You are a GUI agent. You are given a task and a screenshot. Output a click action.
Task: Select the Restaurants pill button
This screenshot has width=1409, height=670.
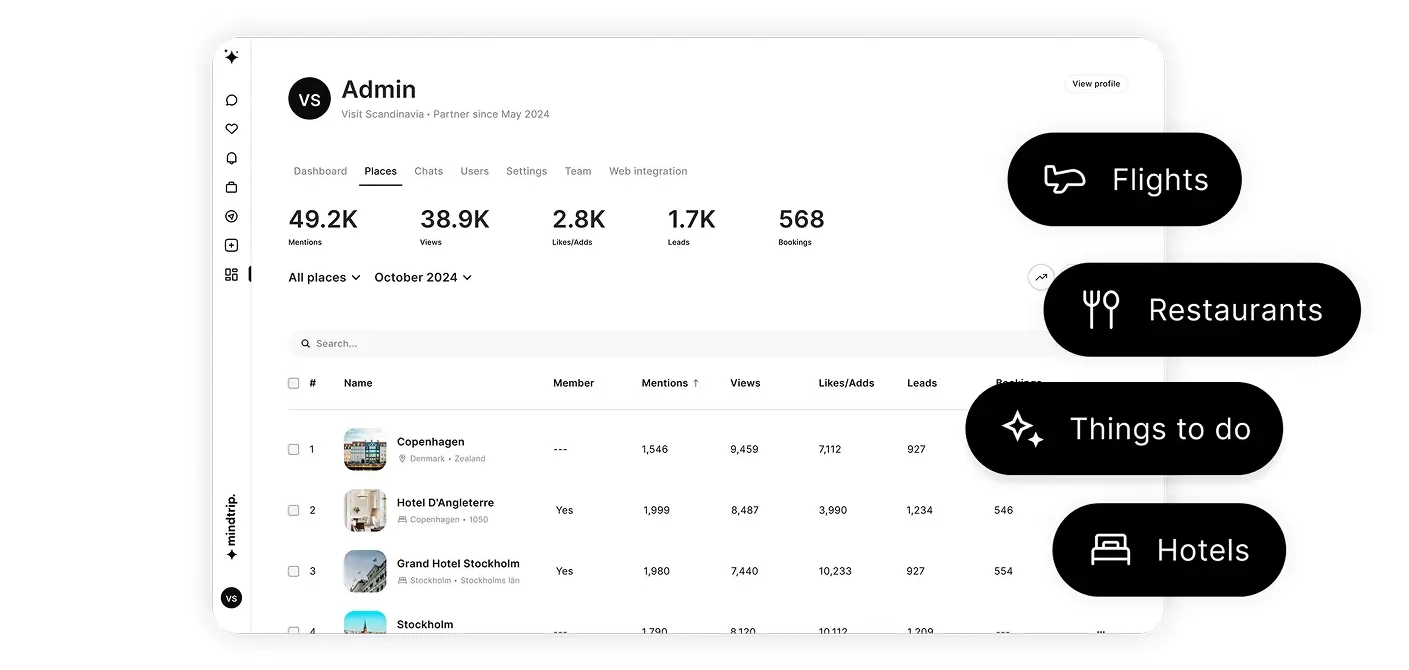(1202, 310)
